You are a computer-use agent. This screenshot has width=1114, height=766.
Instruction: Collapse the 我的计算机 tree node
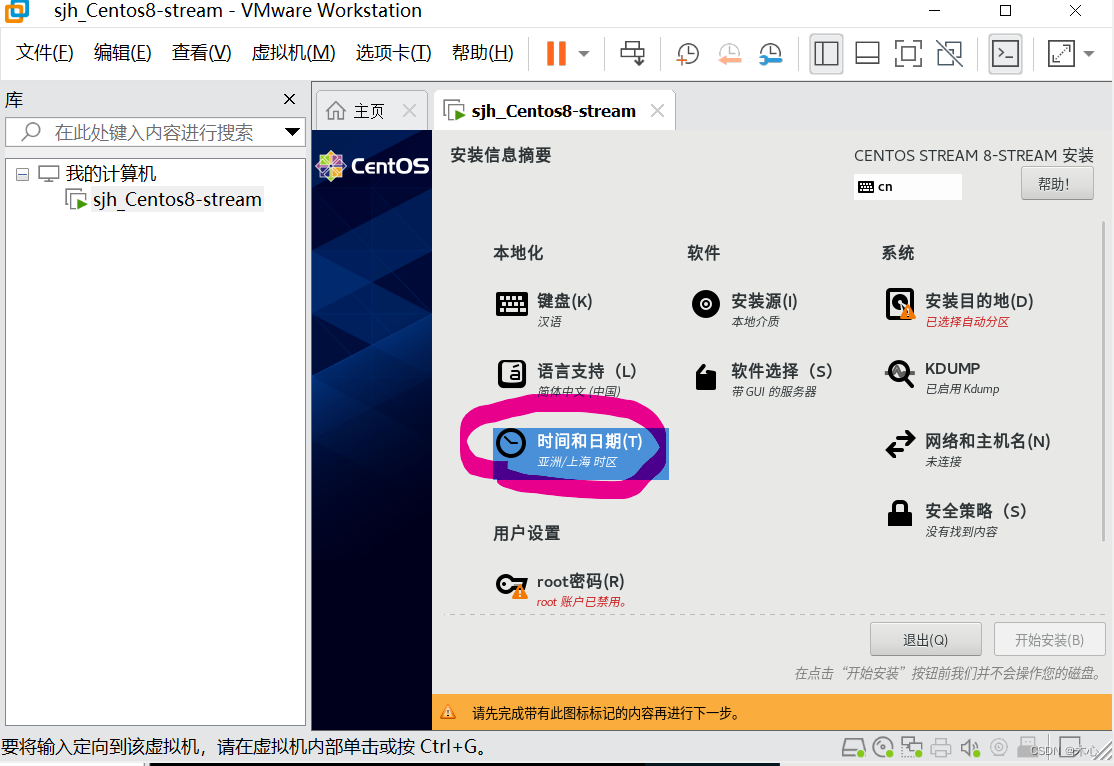(x=23, y=174)
